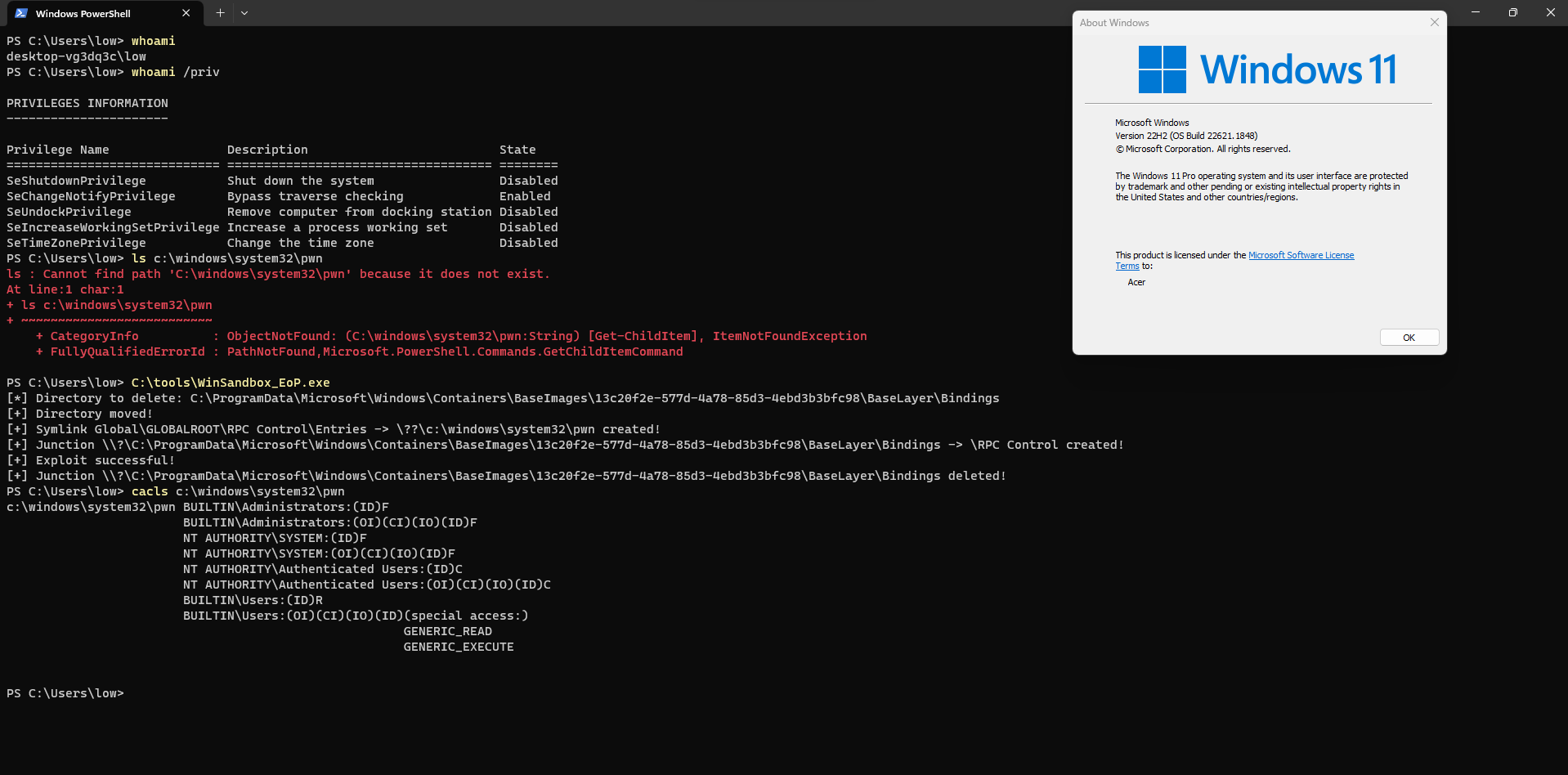1568x775 pixels.
Task: Click the GENERIC_EXECUTE line
Action: click(x=459, y=647)
